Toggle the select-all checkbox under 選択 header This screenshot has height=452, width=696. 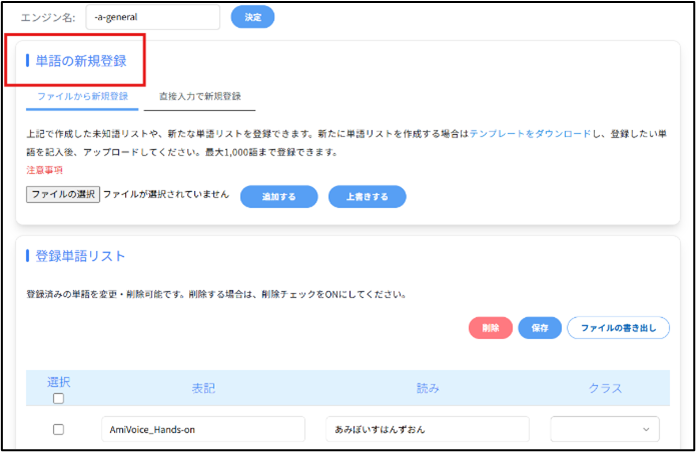[x=58, y=398]
